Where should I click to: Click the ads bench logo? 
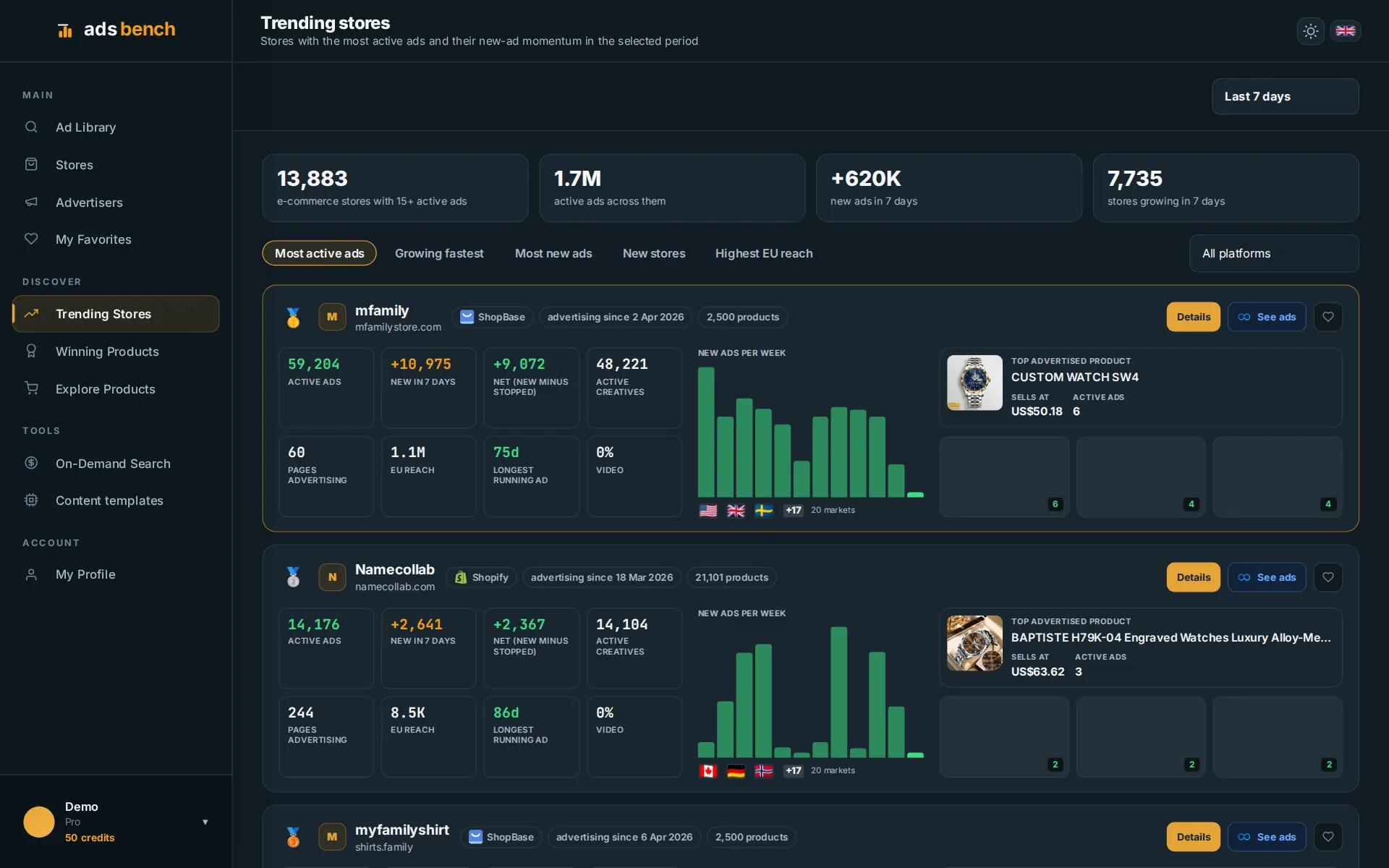coord(116,30)
